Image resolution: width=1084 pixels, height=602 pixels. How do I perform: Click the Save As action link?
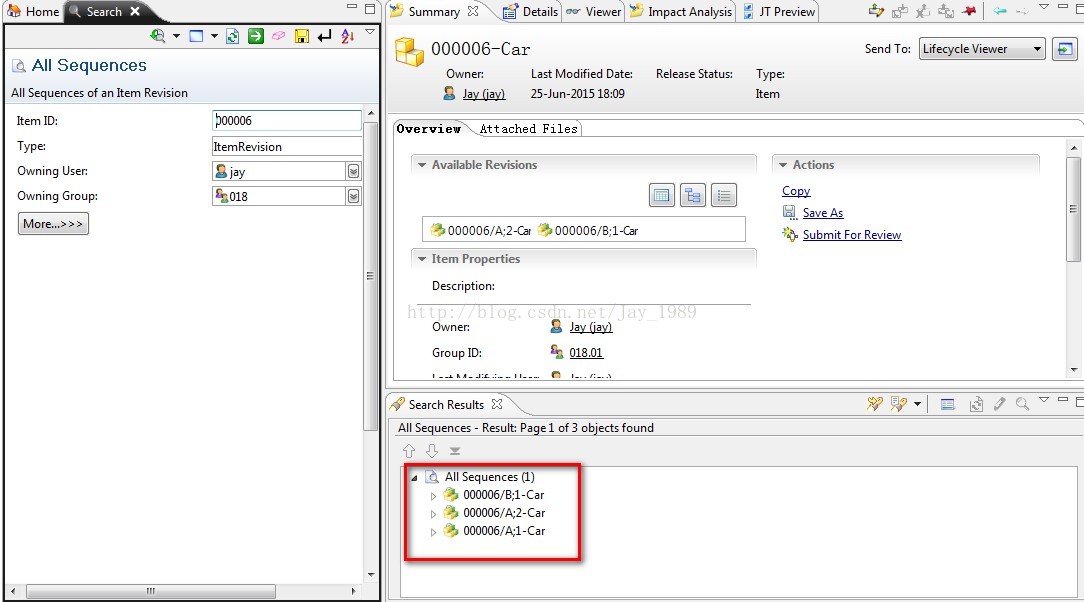[823, 213]
